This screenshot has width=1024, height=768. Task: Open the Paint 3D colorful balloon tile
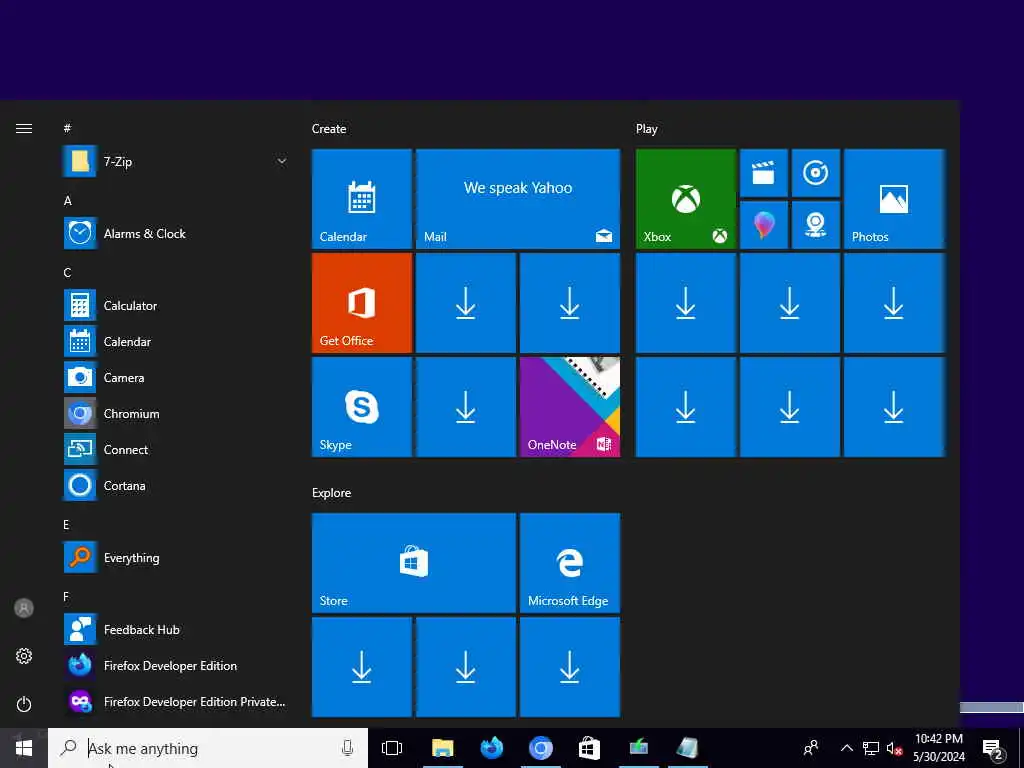pyautogui.click(x=763, y=225)
